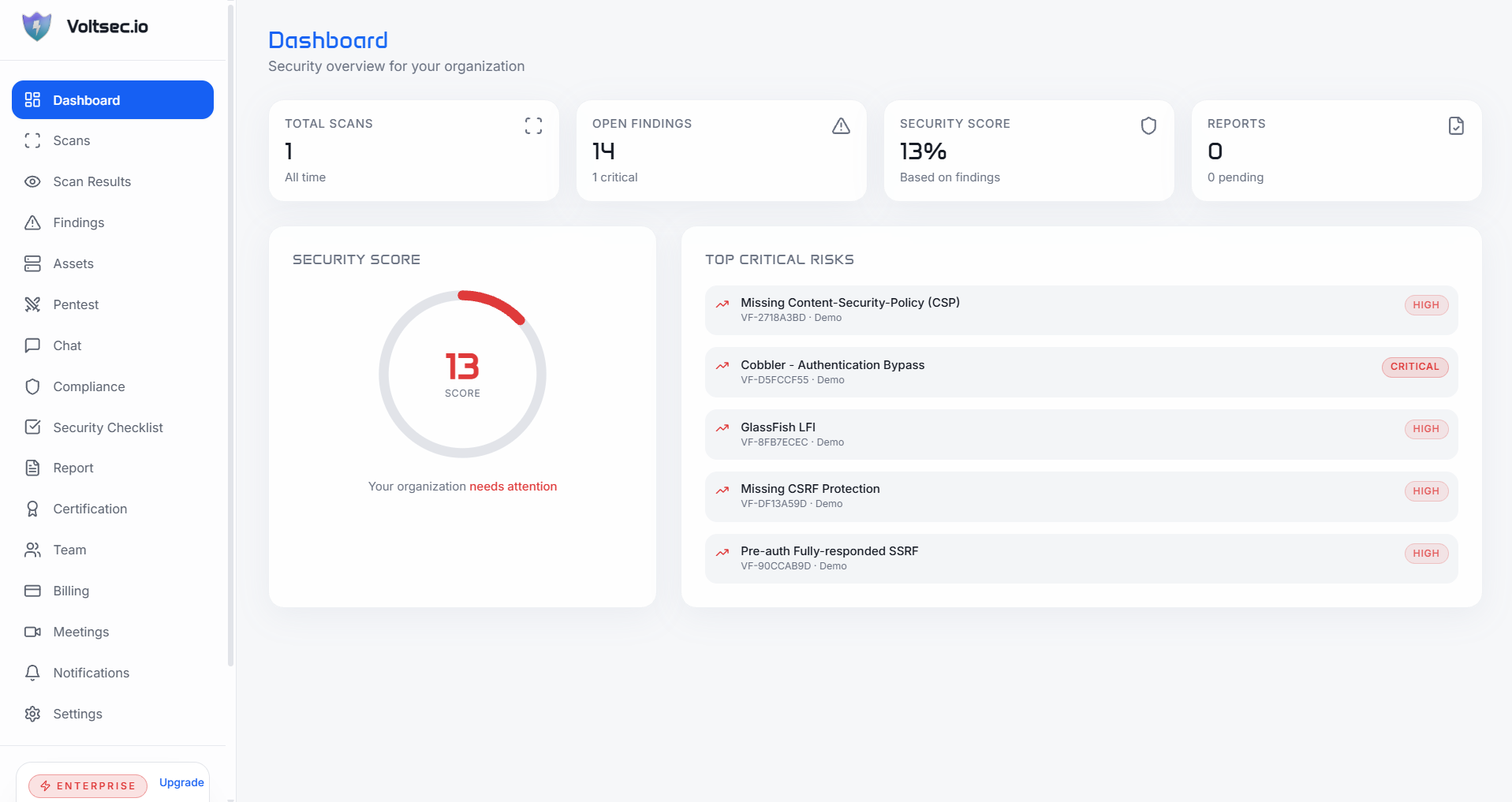Open the Notifications page

pos(113,673)
